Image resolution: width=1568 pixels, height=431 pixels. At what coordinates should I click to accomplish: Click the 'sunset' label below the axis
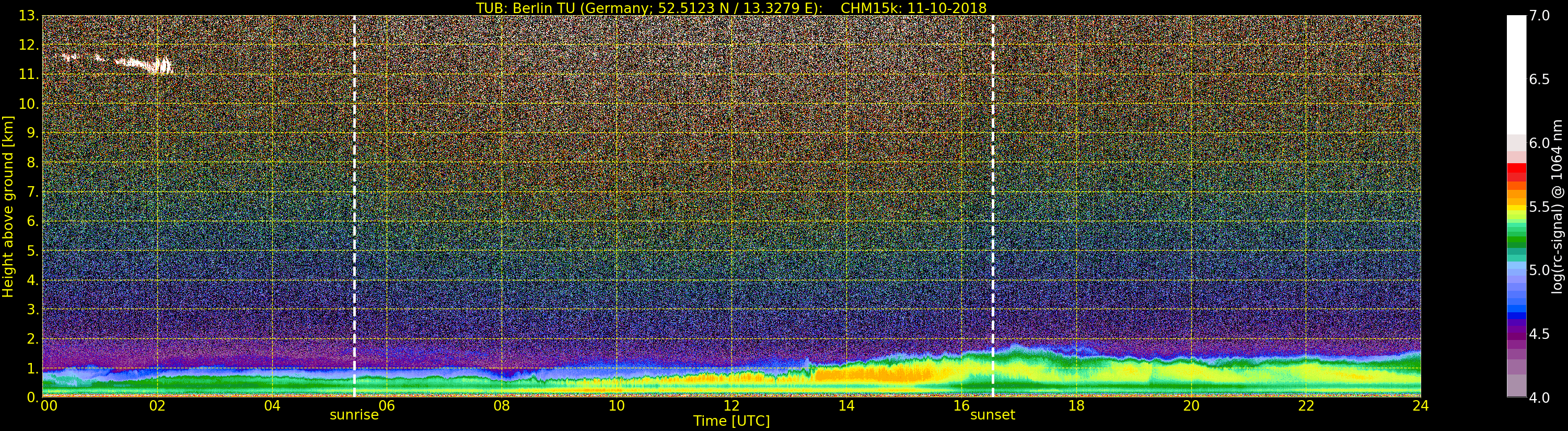[x=993, y=415]
